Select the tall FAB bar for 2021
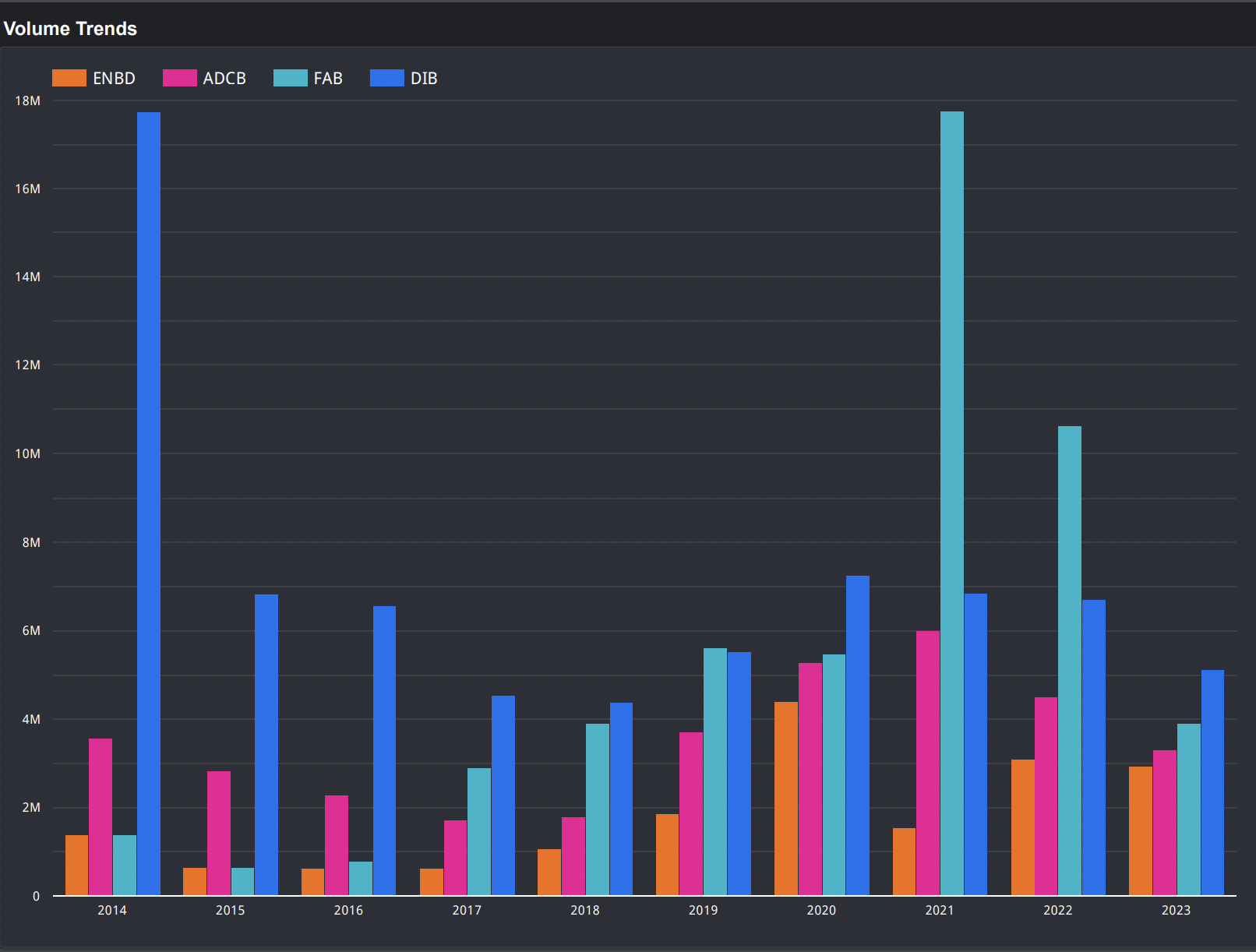 952,503
